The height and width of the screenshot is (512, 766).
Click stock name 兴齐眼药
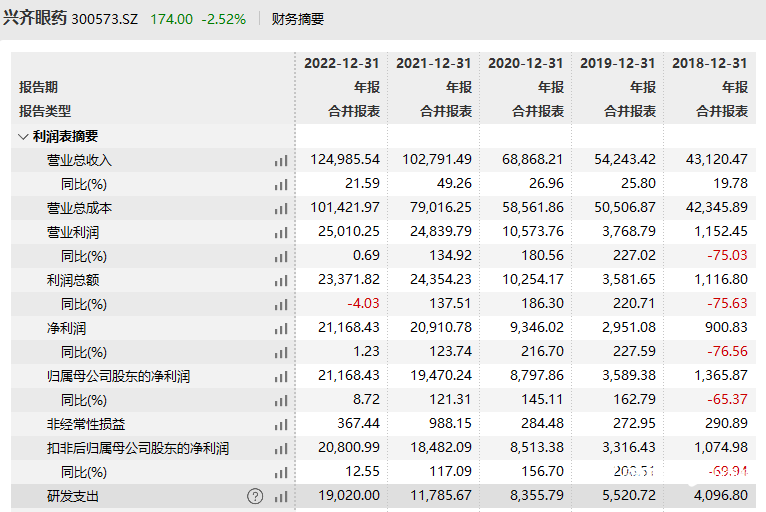[x=34, y=18]
